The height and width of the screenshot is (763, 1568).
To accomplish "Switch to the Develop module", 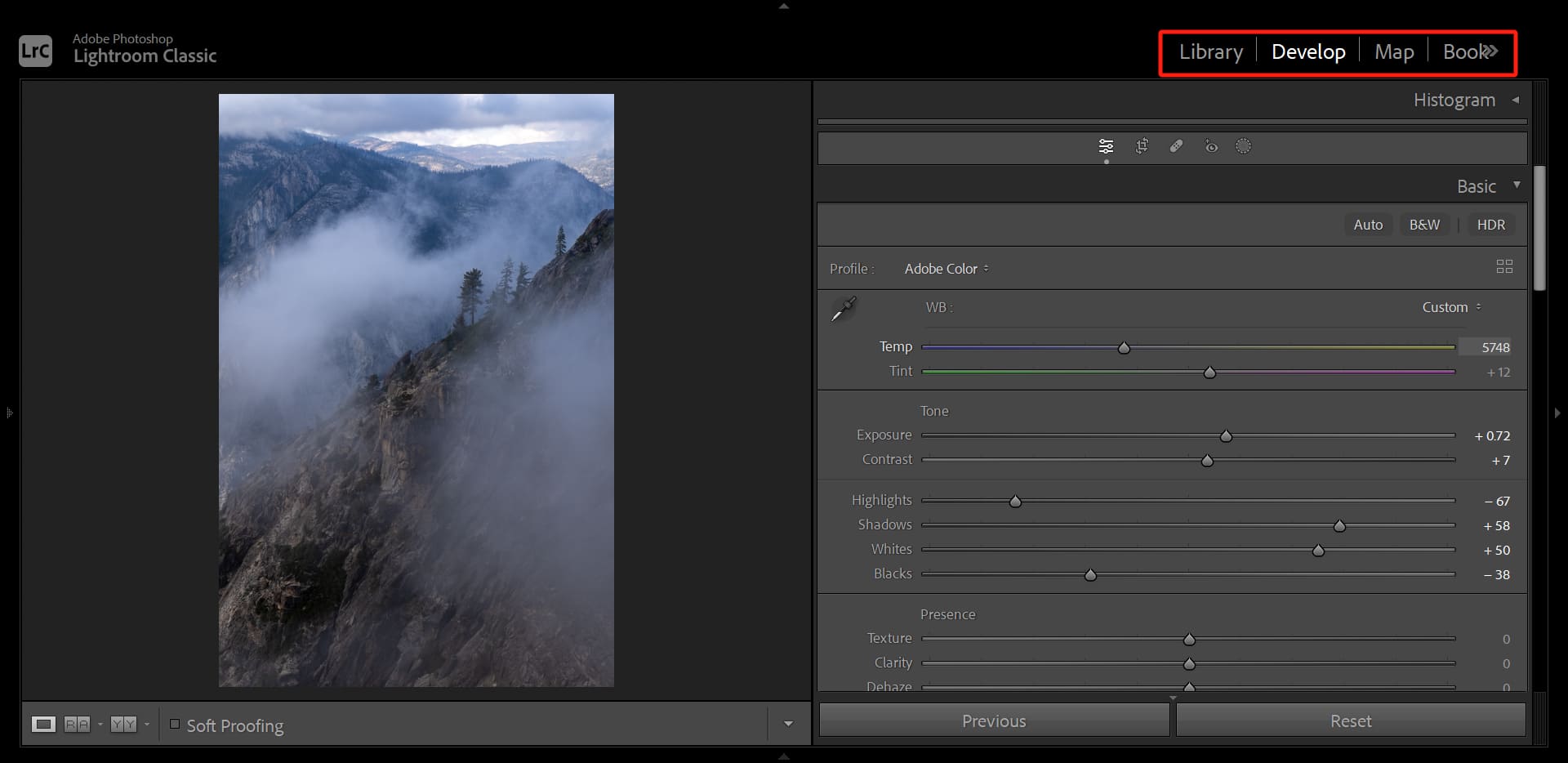I will [x=1308, y=51].
